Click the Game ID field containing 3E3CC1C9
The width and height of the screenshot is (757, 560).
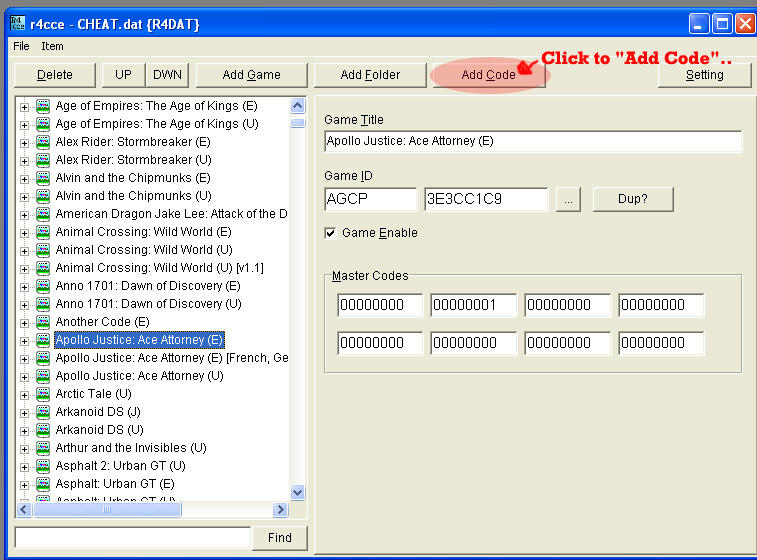tap(486, 199)
